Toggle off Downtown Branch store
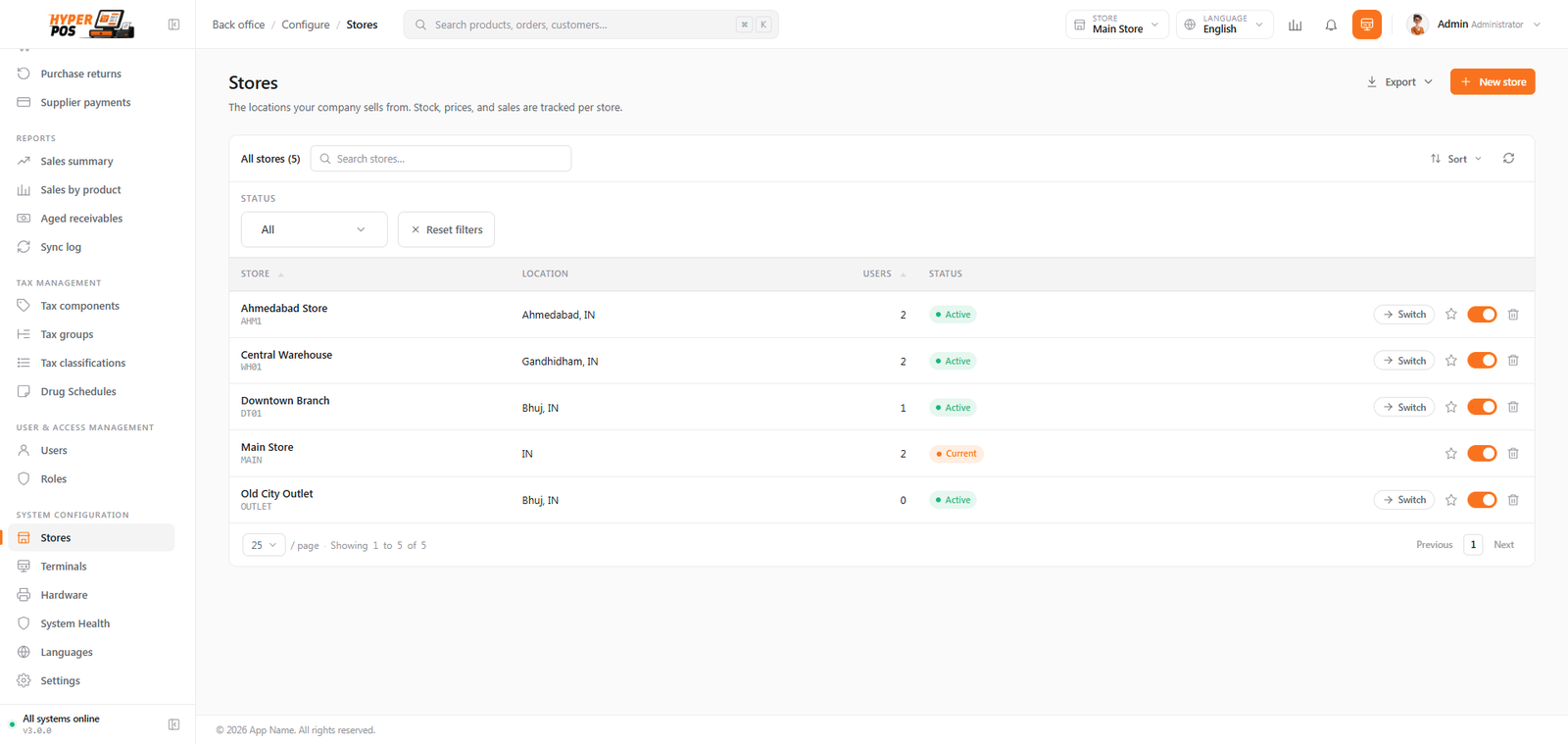Viewport: 1568px width, 744px height. pyautogui.click(x=1482, y=407)
